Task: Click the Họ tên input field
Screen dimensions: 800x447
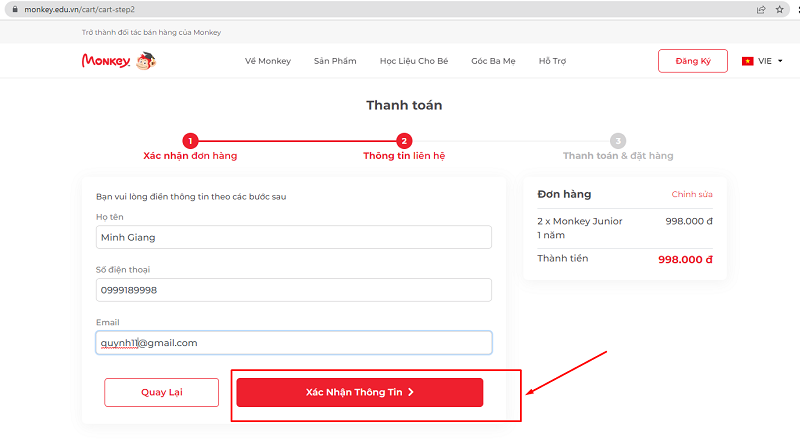Action: tap(294, 237)
